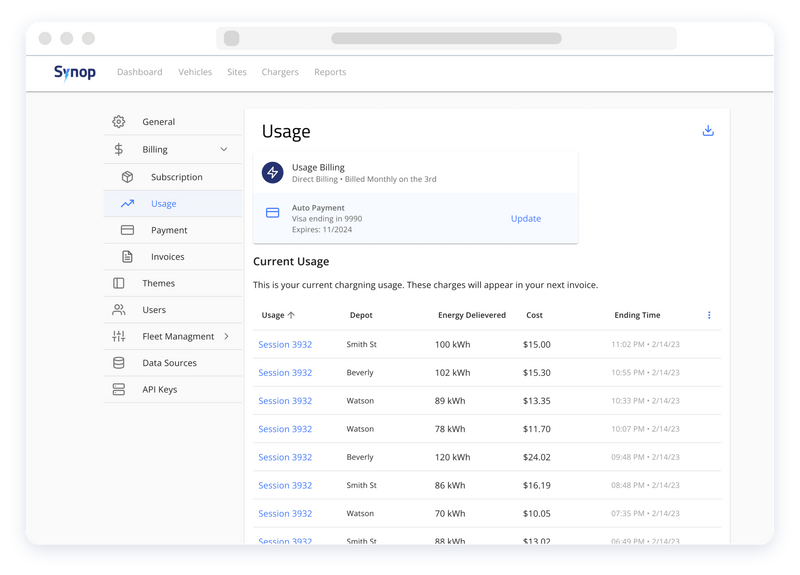Select Payment in the Billing submenu

coord(169,230)
